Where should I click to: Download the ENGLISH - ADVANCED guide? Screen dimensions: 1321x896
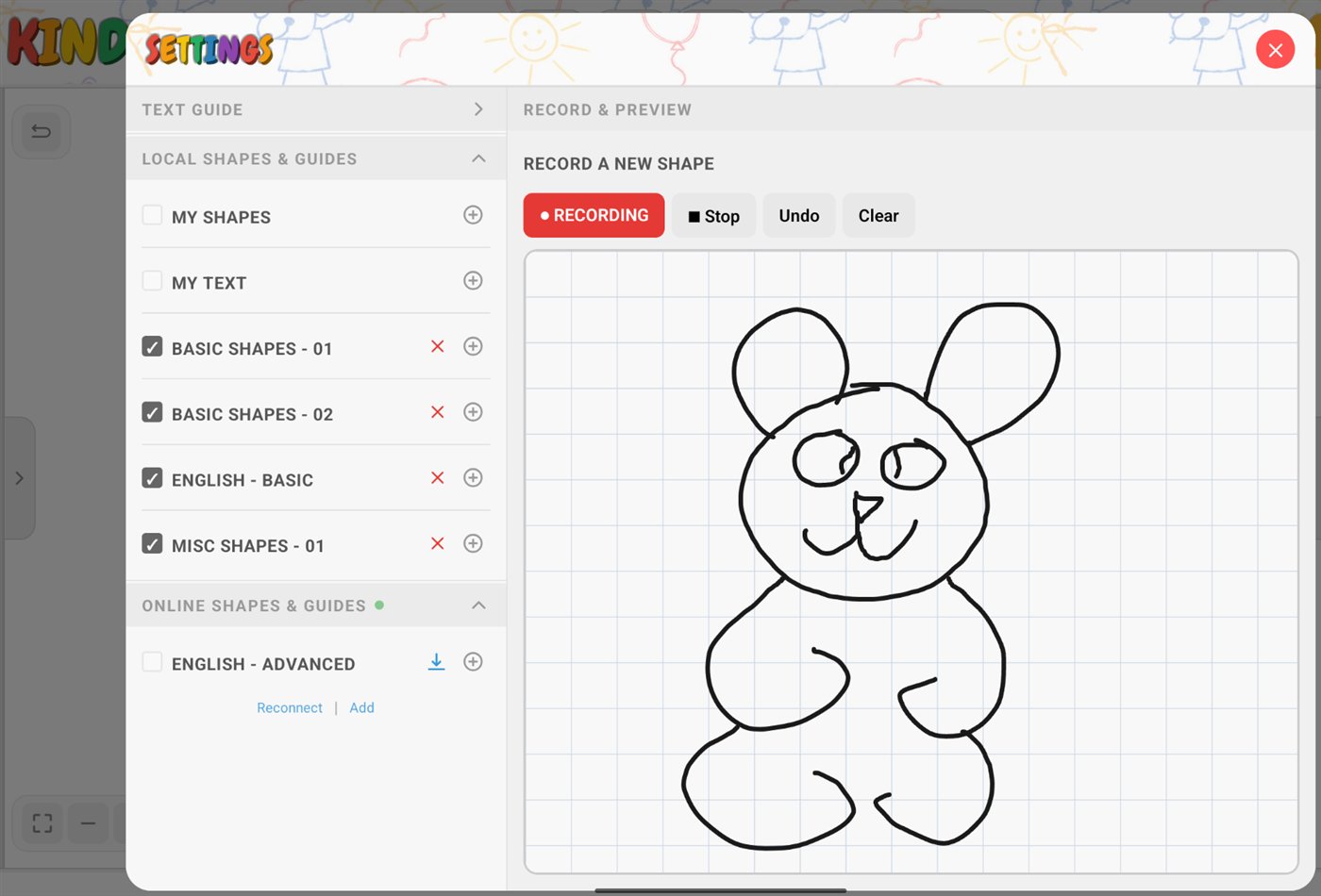pyautogui.click(x=436, y=662)
